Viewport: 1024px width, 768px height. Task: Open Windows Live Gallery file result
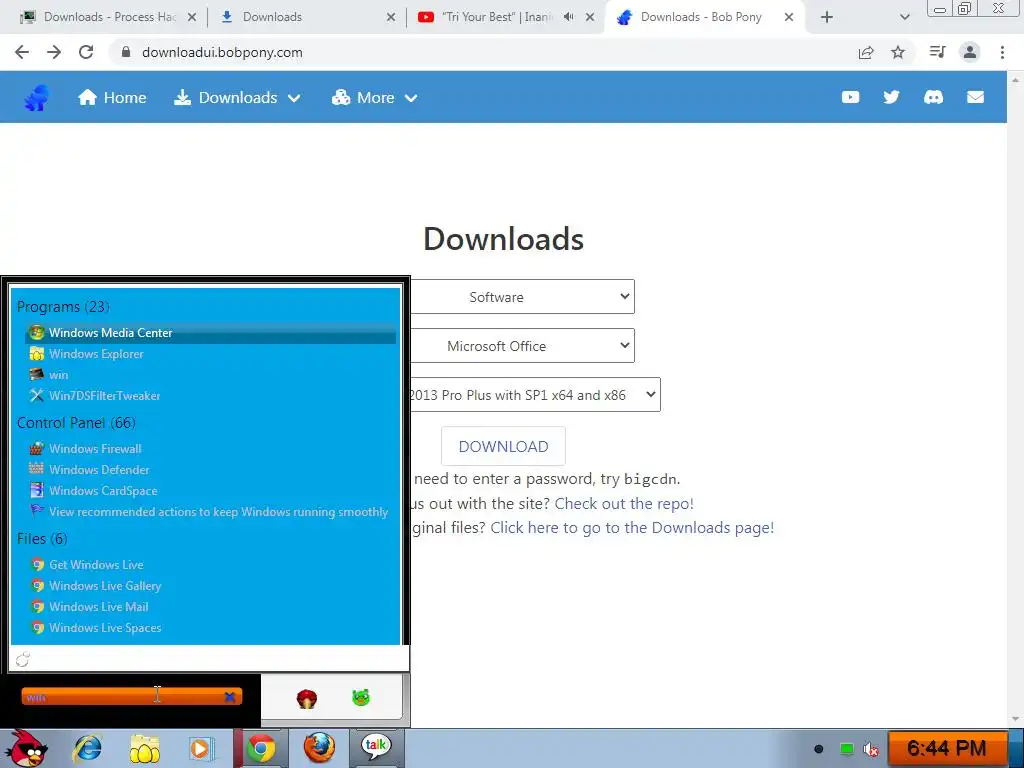[210, 586]
